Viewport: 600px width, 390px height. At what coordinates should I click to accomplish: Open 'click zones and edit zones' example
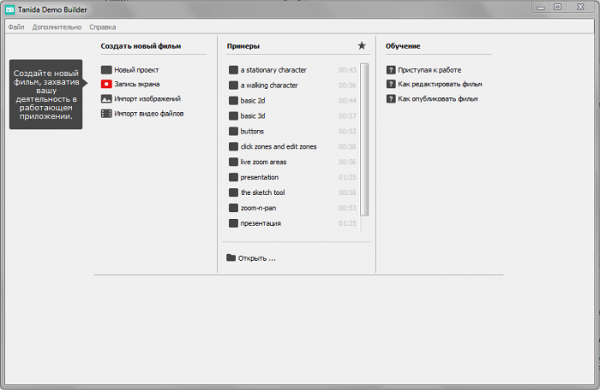coord(278,147)
